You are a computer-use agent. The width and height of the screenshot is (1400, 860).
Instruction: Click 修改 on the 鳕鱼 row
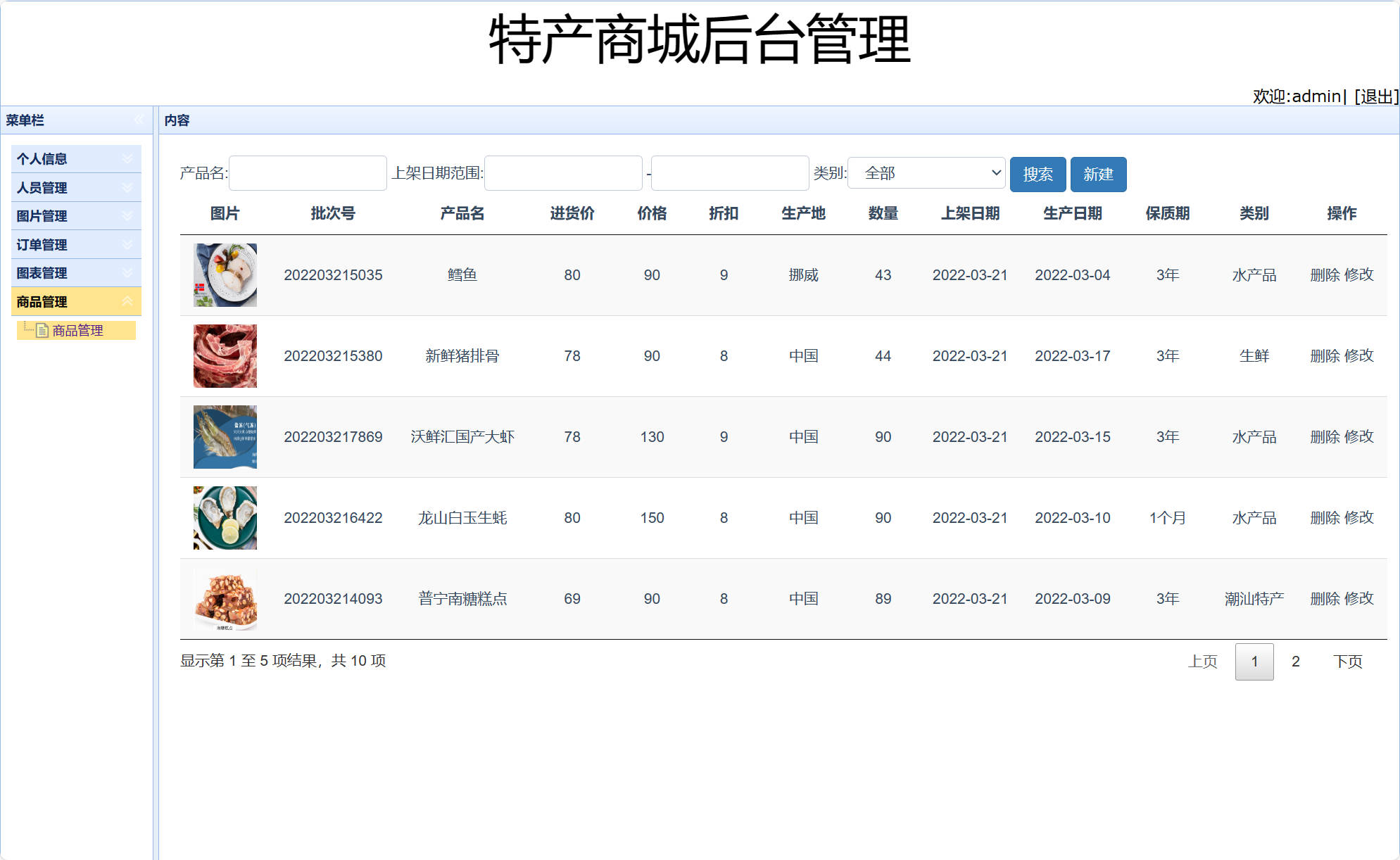[x=1360, y=275]
